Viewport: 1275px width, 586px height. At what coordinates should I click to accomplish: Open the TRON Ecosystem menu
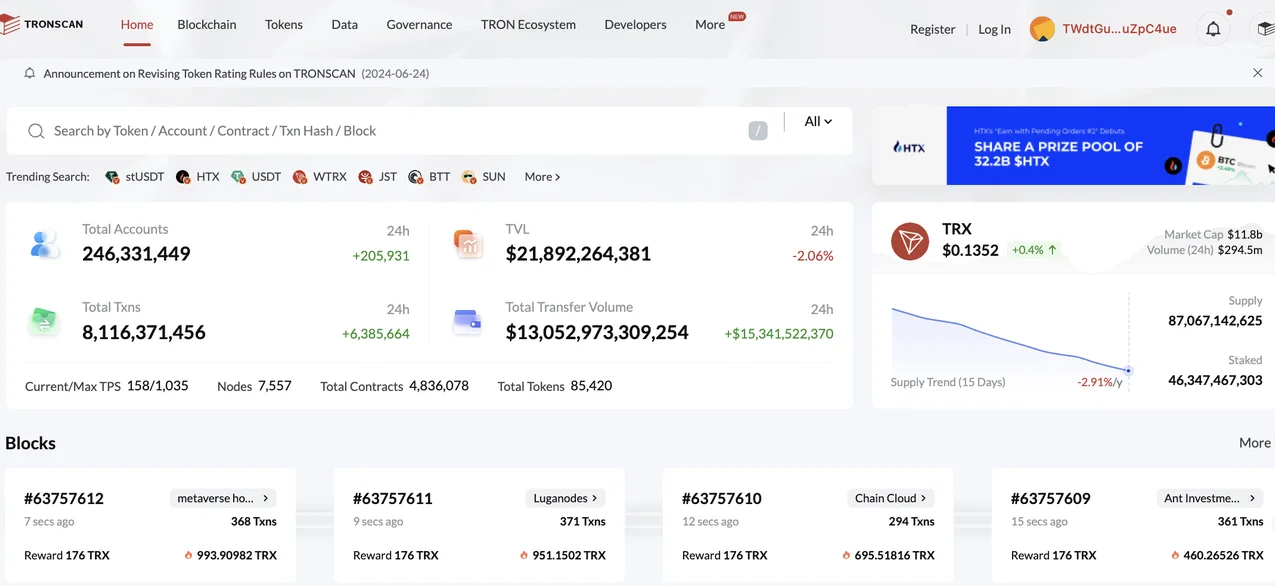528,24
